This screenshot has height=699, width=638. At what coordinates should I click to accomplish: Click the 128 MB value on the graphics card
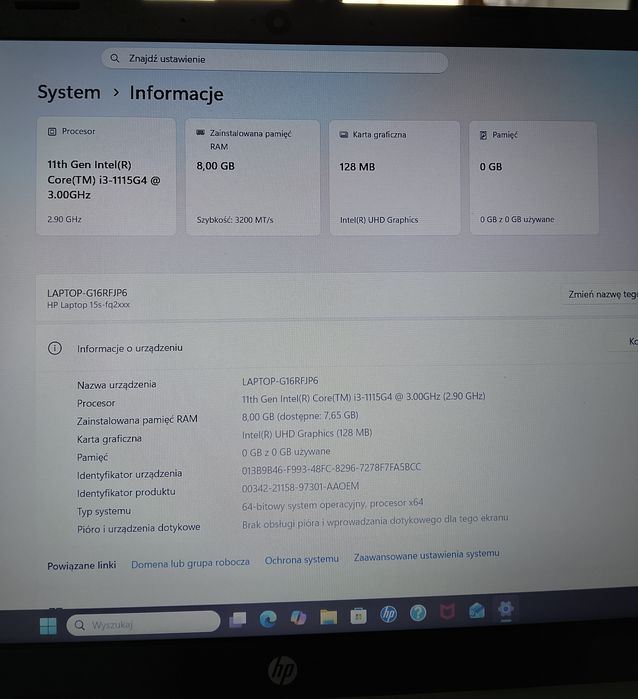point(357,167)
